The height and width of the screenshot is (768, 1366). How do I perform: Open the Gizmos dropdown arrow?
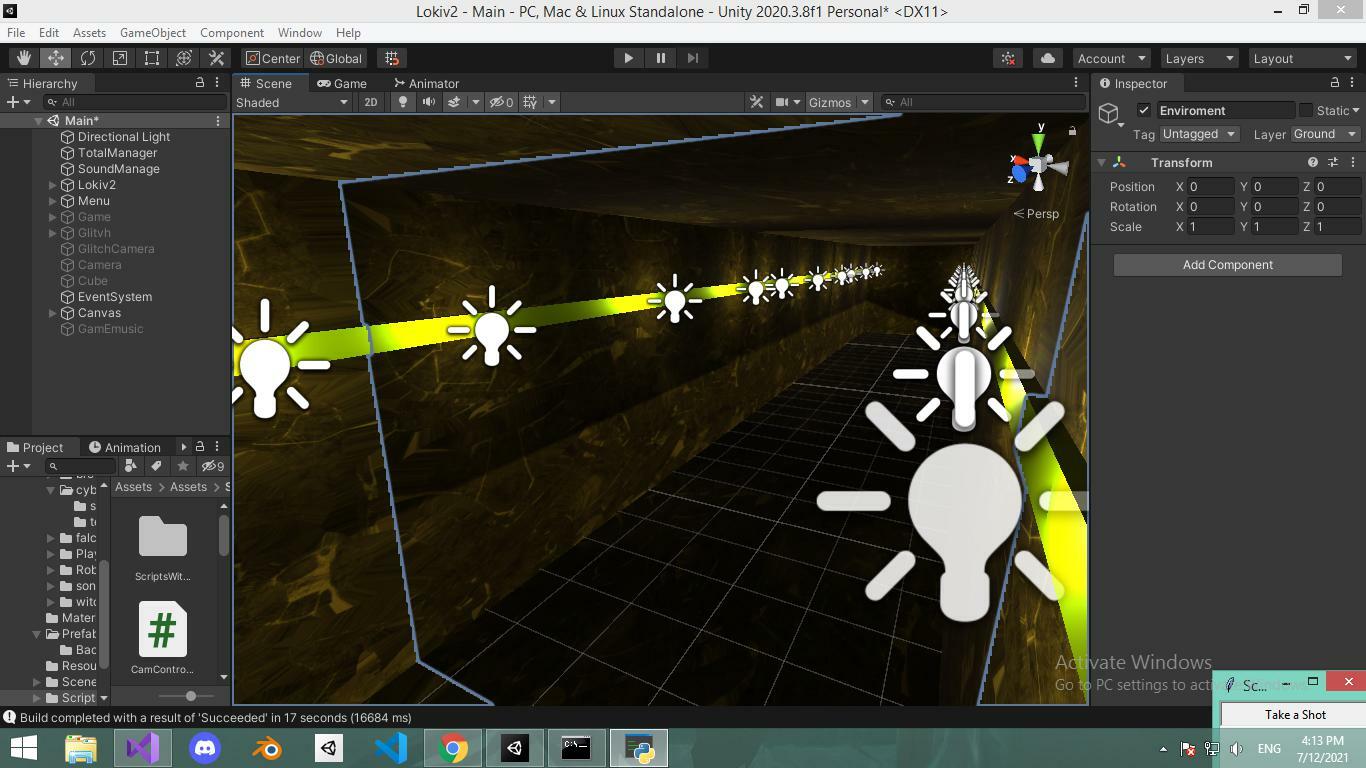pyautogui.click(x=864, y=102)
